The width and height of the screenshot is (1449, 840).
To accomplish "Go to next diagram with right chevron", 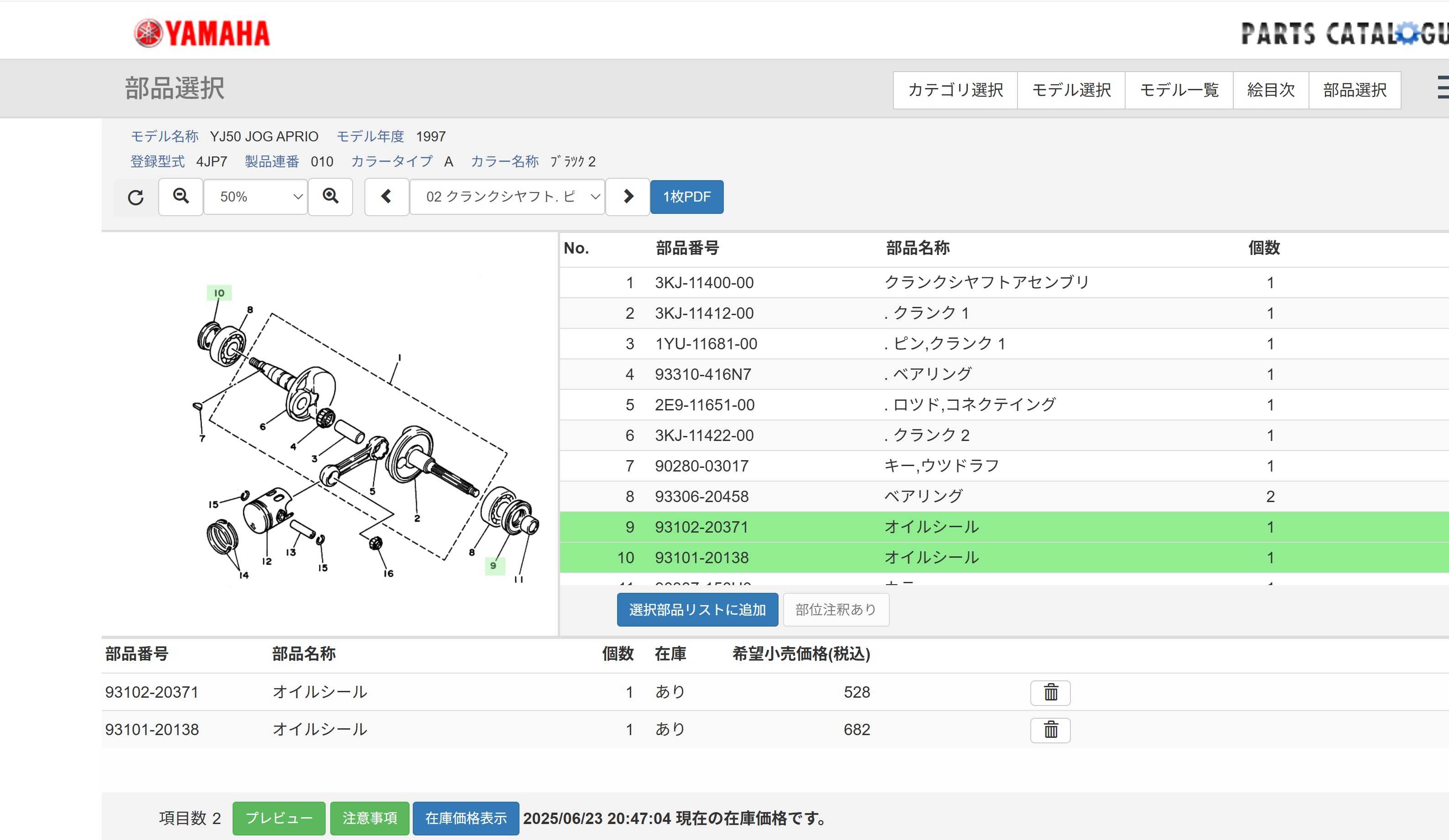I will click(x=628, y=197).
